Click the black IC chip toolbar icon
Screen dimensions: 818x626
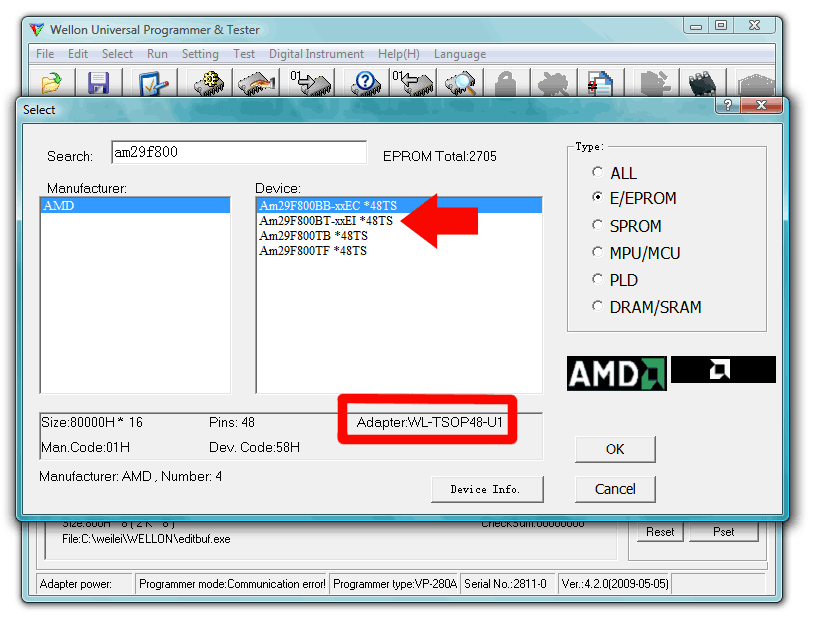click(x=702, y=83)
